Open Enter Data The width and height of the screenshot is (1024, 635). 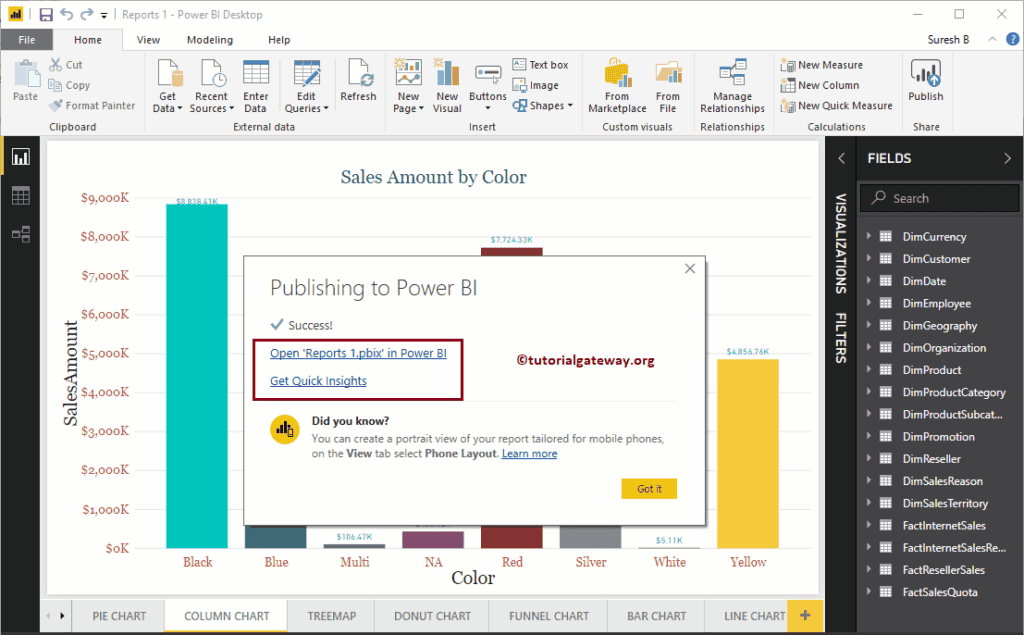coord(256,85)
